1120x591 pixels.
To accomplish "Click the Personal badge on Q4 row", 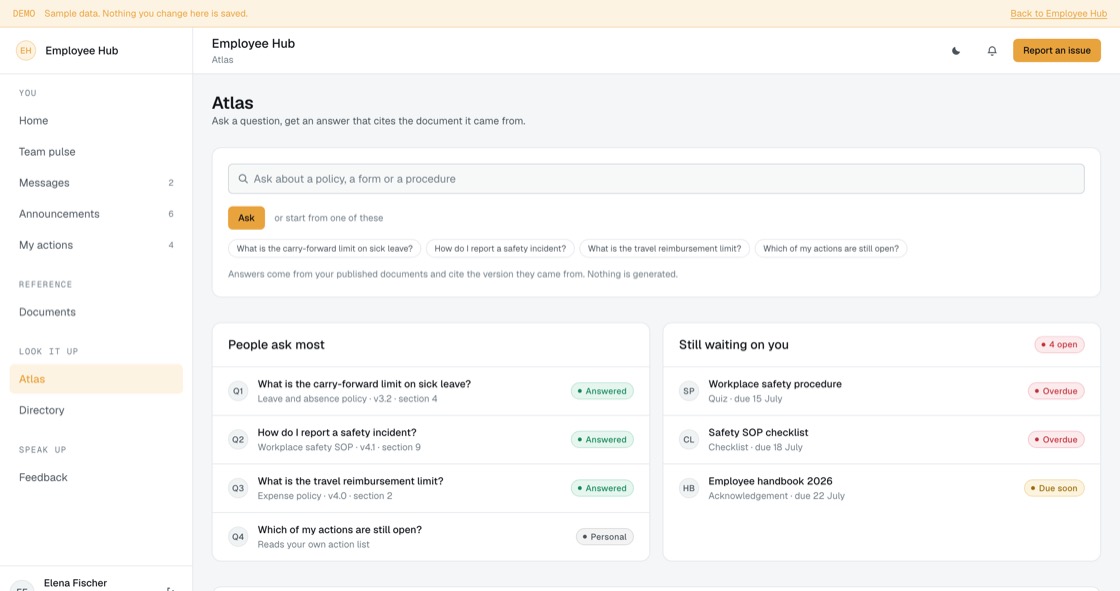I will coord(604,537).
